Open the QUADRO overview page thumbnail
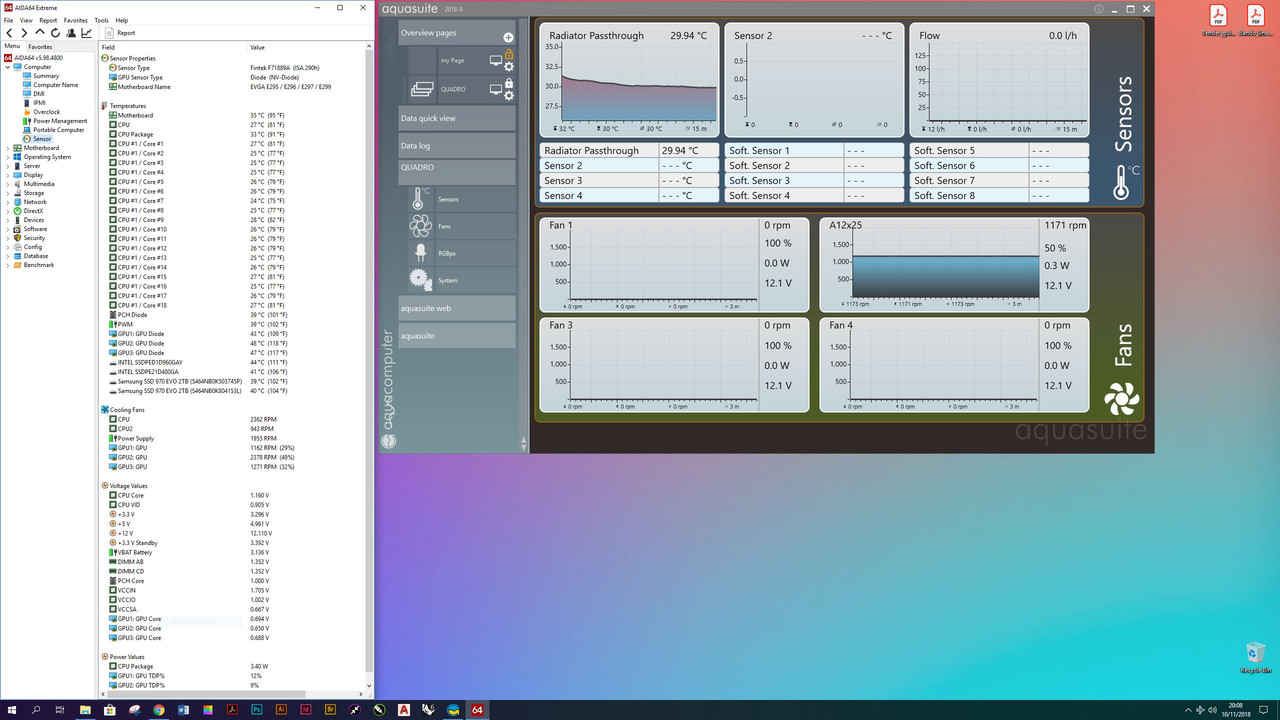Screen dimensions: 1280x720 pyautogui.click(x=423, y=89)
